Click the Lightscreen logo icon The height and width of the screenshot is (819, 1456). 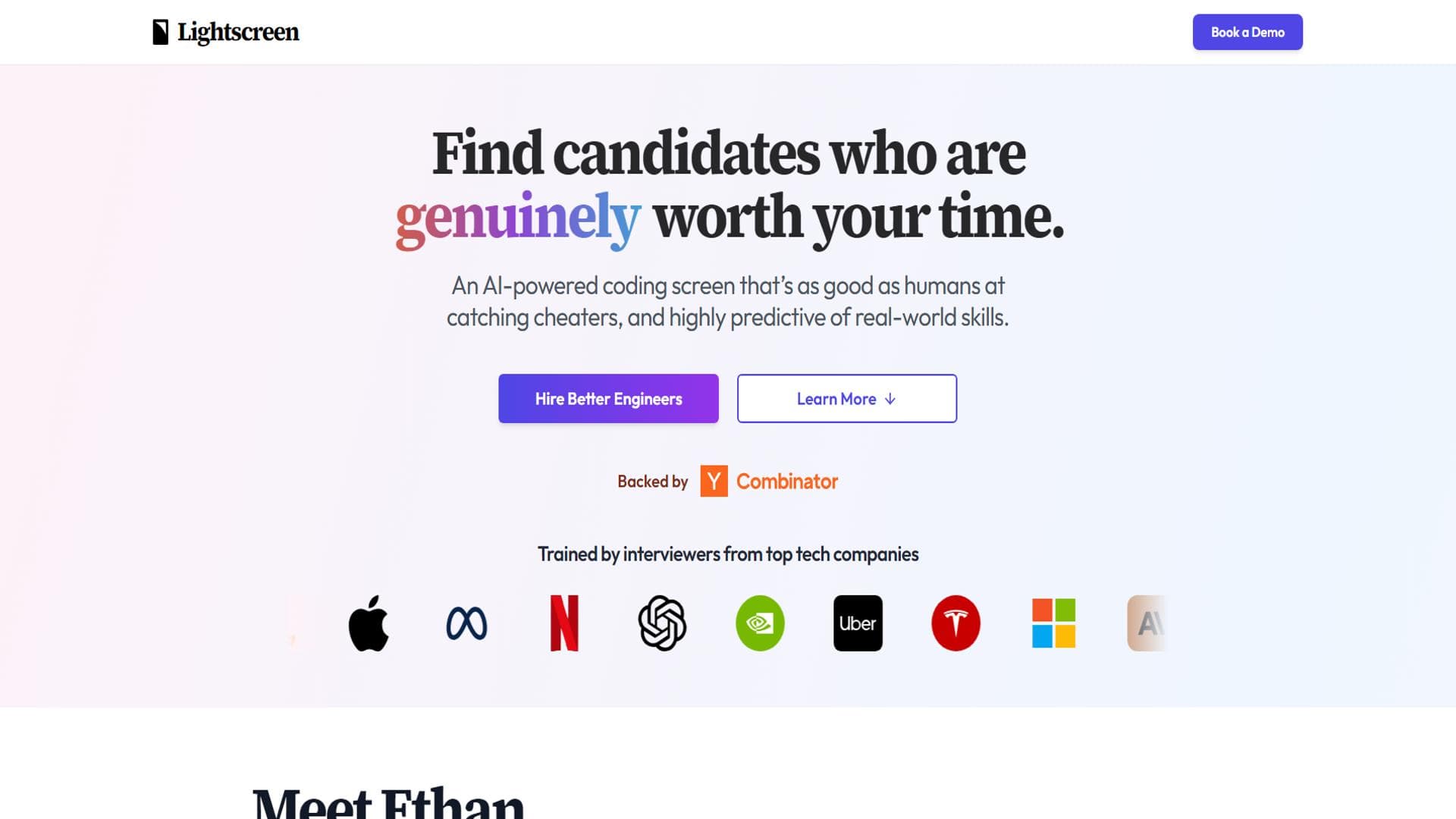(x=160, y=32)
